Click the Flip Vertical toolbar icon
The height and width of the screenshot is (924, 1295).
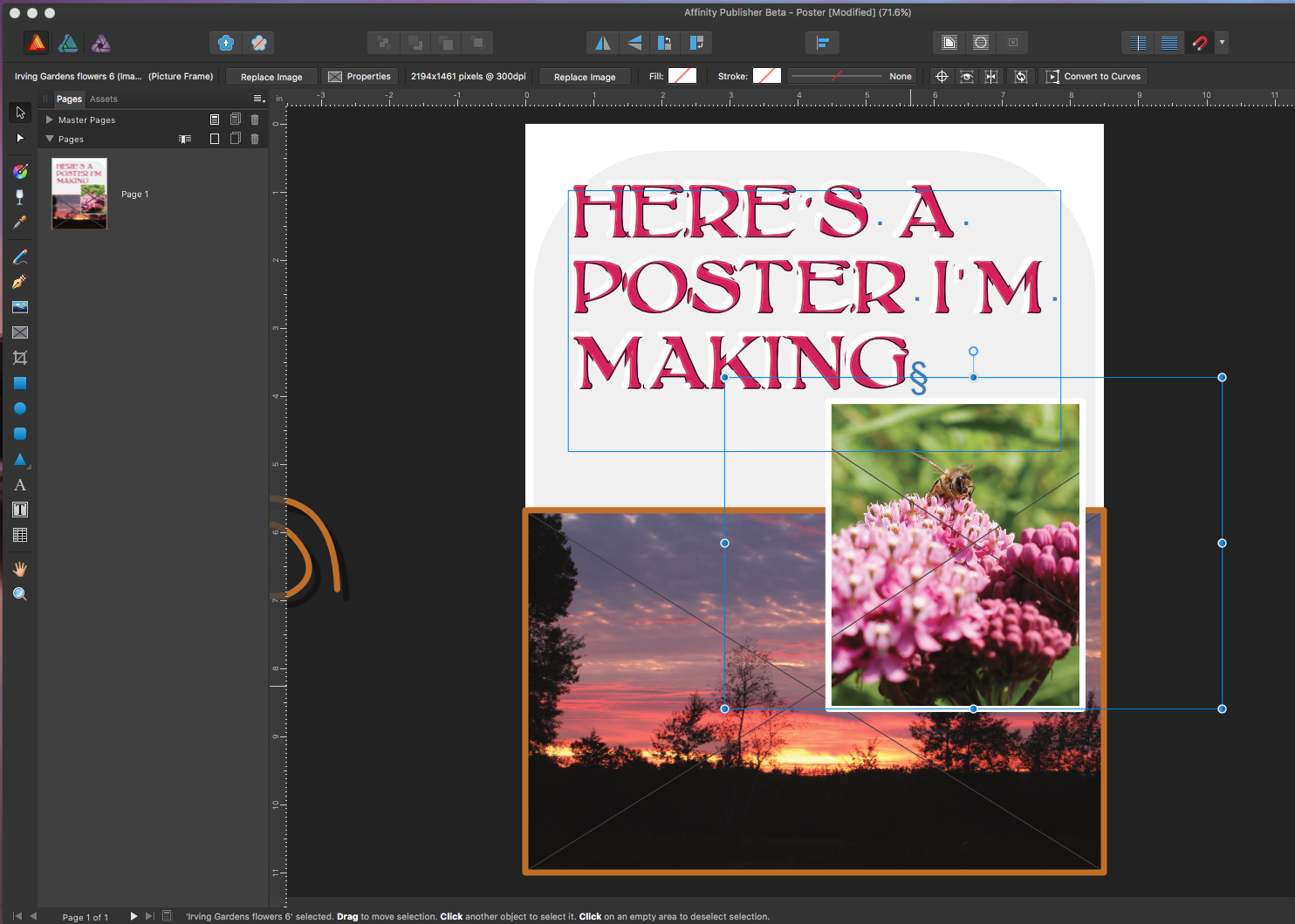point(634,43)
